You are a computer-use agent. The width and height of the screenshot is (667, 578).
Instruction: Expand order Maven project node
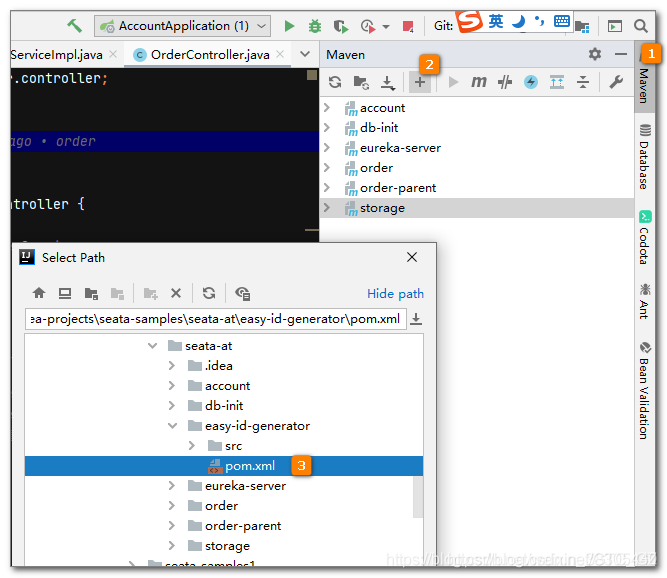pos(327,167)
